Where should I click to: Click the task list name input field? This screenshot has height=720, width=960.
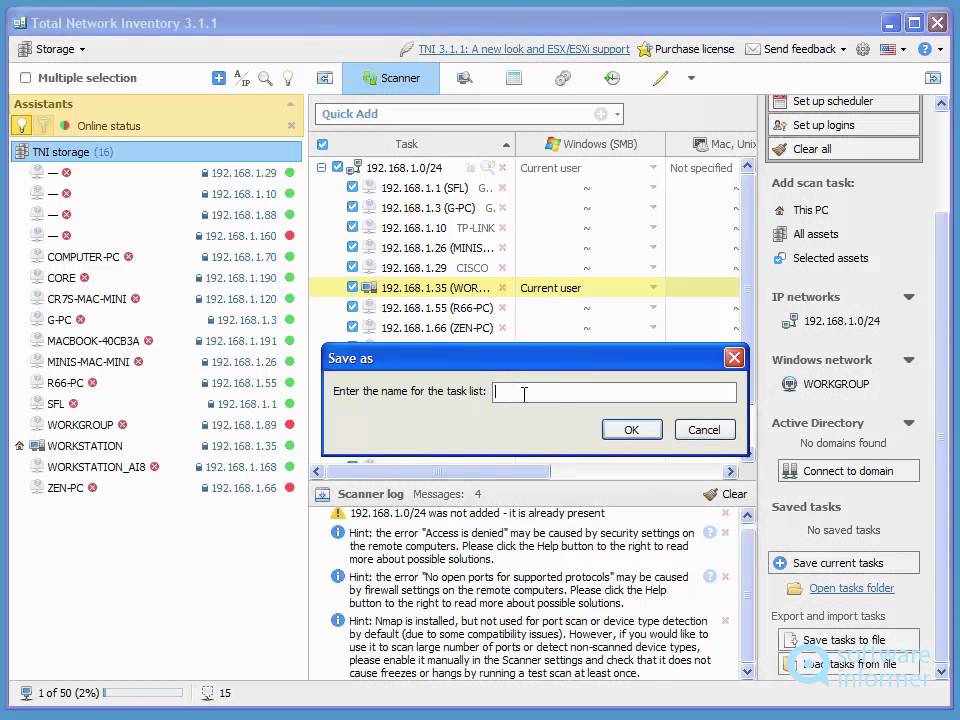[x=614, y=392]
